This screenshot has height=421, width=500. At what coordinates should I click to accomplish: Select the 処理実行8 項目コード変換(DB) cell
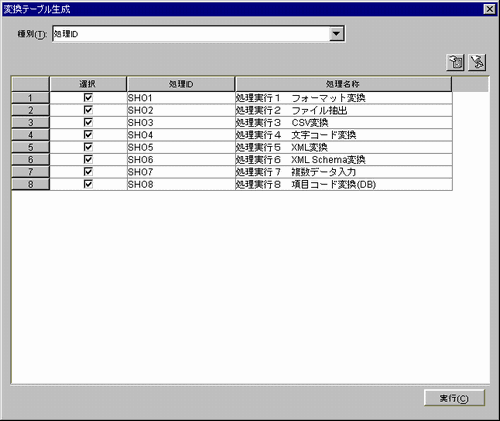pos(344,184)
